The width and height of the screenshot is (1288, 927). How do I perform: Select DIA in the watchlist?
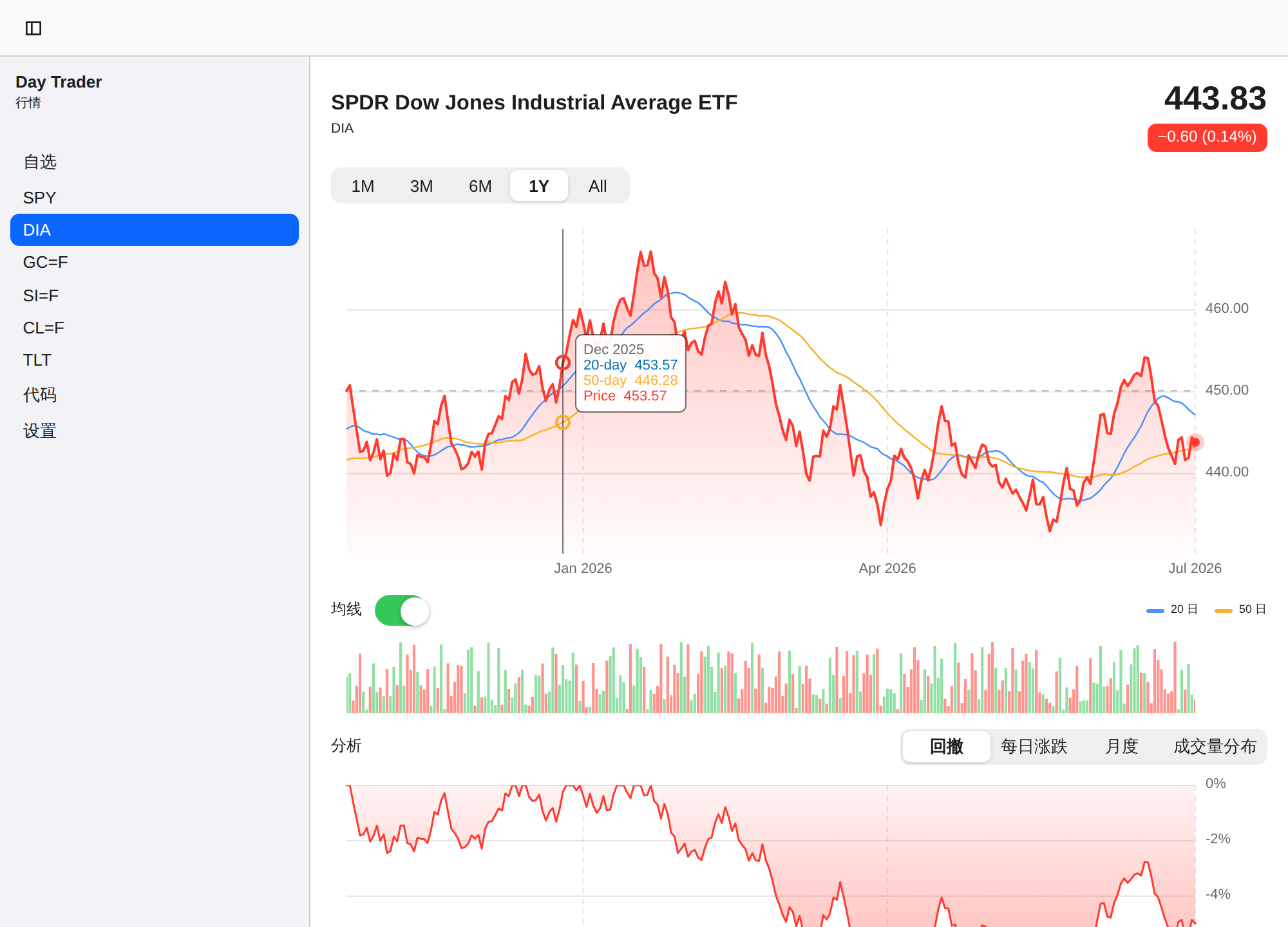coord(155,230)
